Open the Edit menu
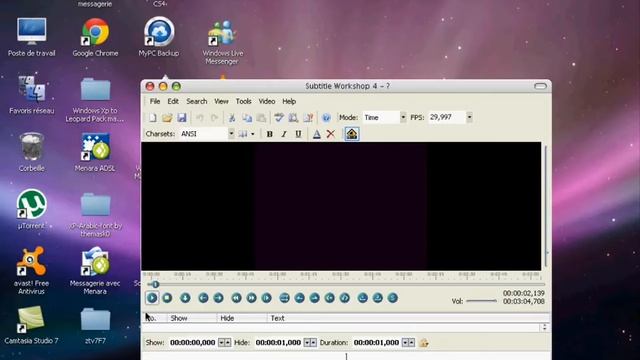 pyautogui.click(x=173, y=101)
